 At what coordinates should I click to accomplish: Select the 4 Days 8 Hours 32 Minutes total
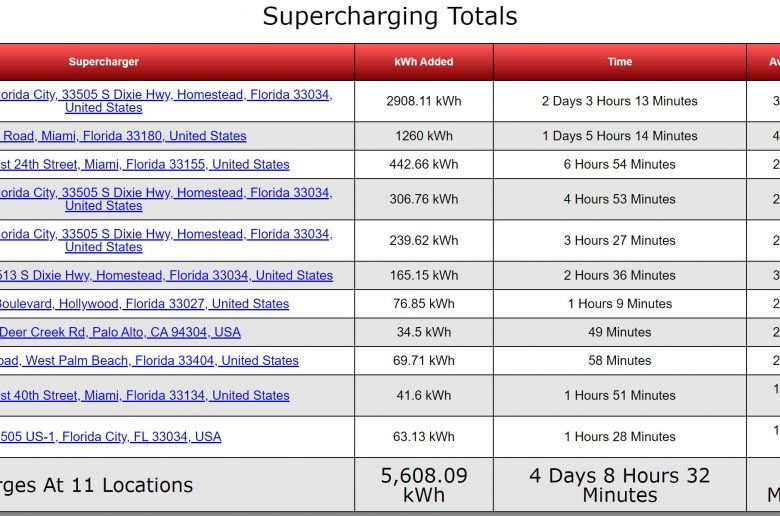620,485
